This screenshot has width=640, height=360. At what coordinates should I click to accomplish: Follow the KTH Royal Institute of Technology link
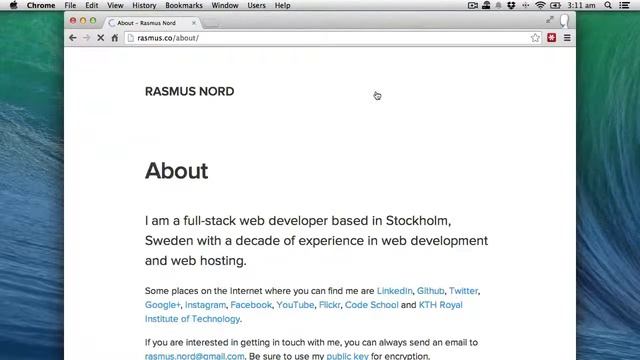[304, 312]
